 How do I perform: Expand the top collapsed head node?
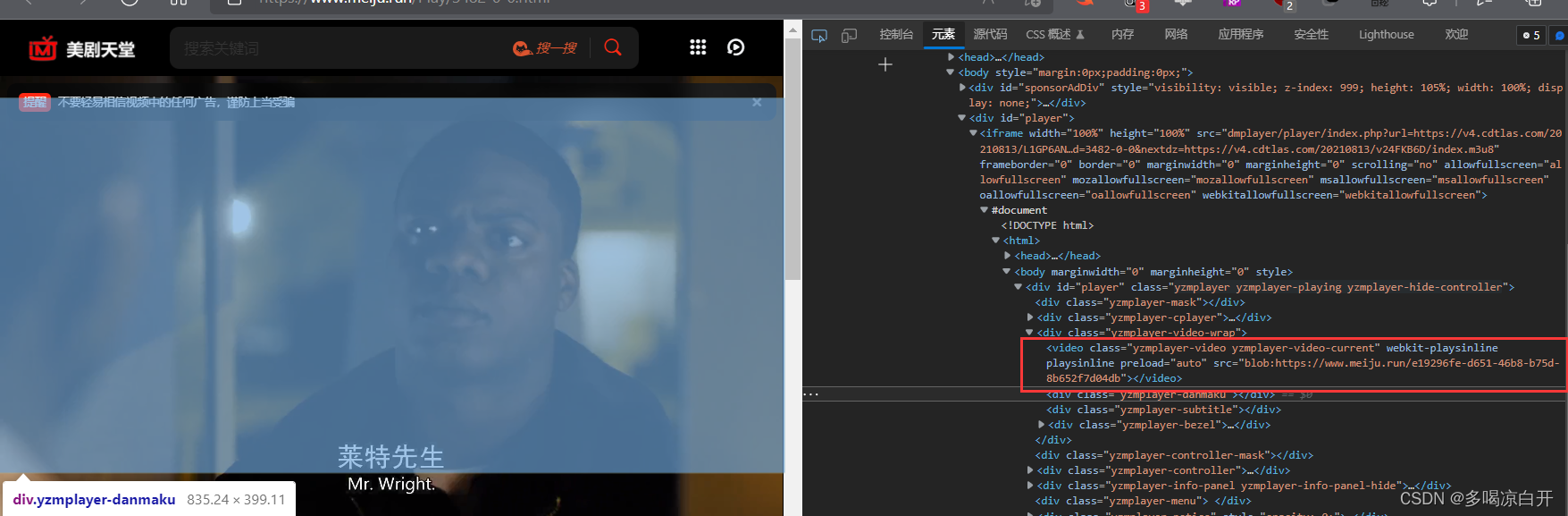(951, 57)
